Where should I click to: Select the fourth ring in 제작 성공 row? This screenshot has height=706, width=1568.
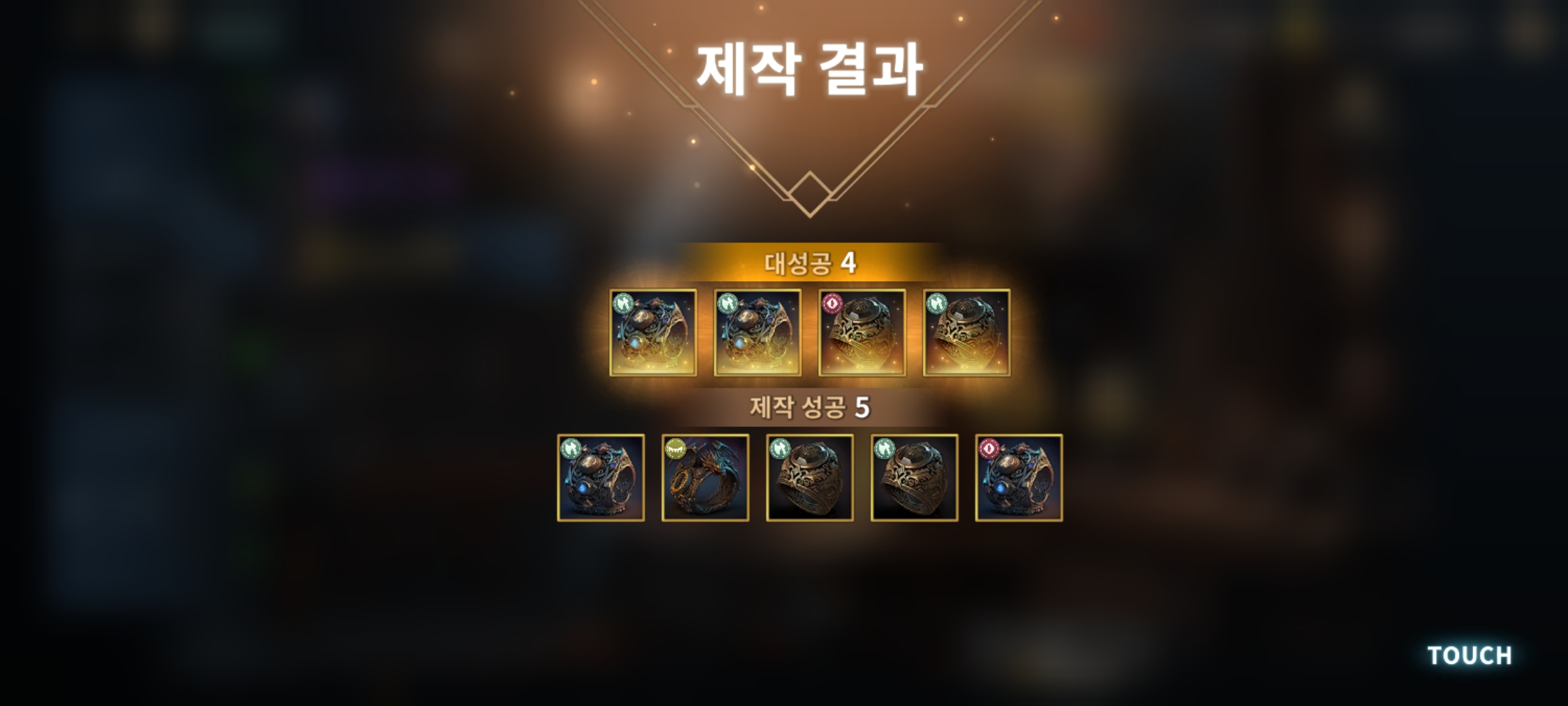914,478
